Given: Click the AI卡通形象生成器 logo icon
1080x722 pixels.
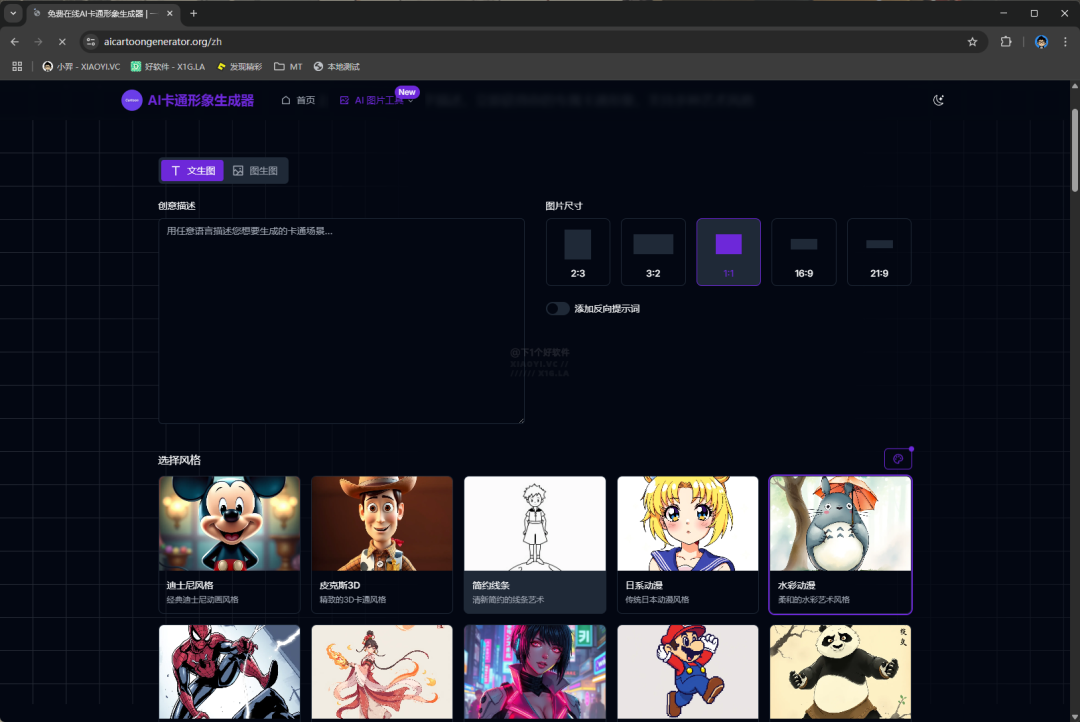Looking at the screenshot, I should coord(132,100).
